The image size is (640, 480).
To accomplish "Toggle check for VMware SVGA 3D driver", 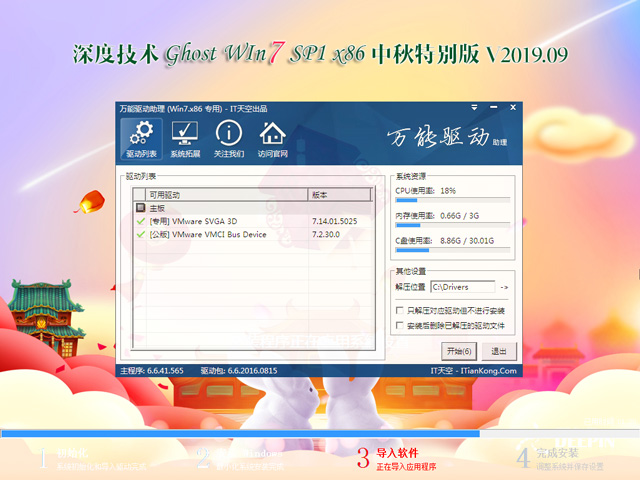I will tap(141, 221).
